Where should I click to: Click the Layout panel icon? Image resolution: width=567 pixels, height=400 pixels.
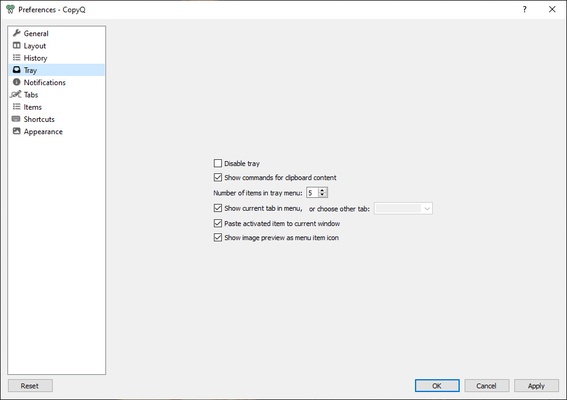(16, 45)
